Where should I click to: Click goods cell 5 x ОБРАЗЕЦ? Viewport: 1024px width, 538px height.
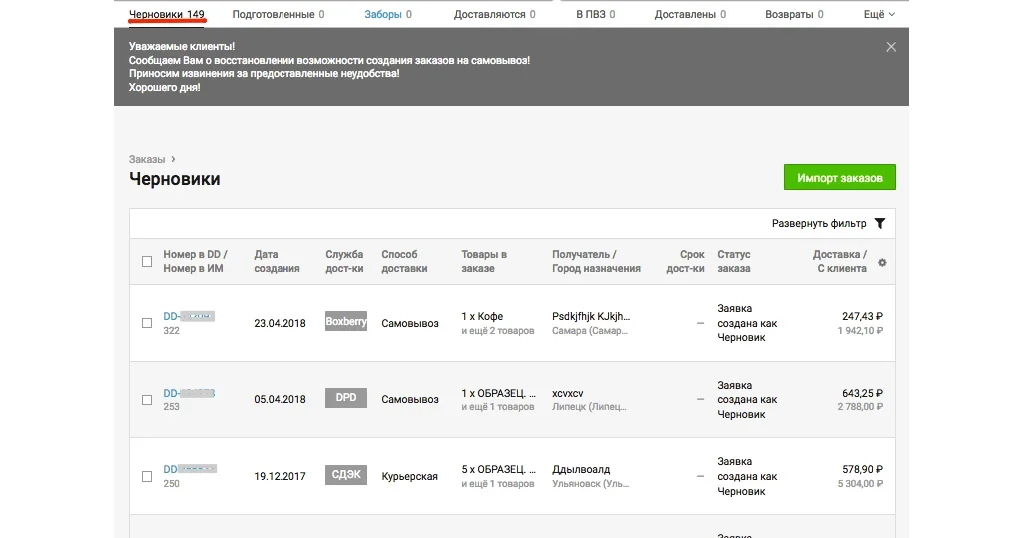tap(498, 469)
